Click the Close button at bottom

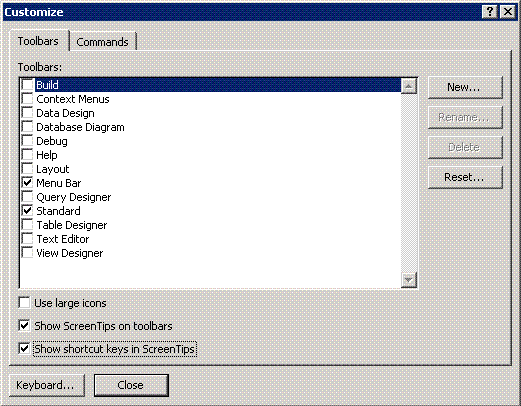click(131, 385)
